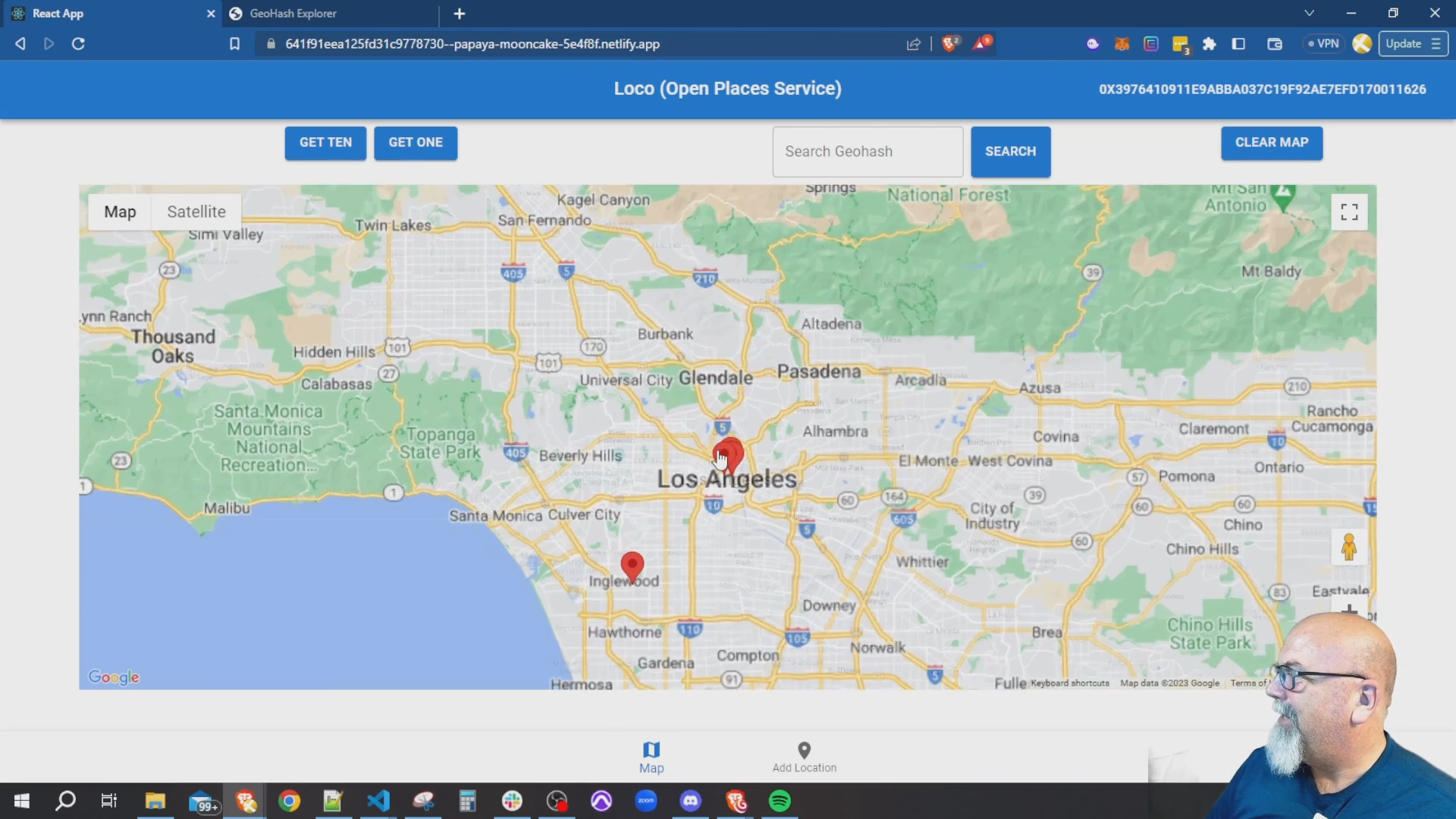
Task: Select the React App browser tab
Action: 106,14
